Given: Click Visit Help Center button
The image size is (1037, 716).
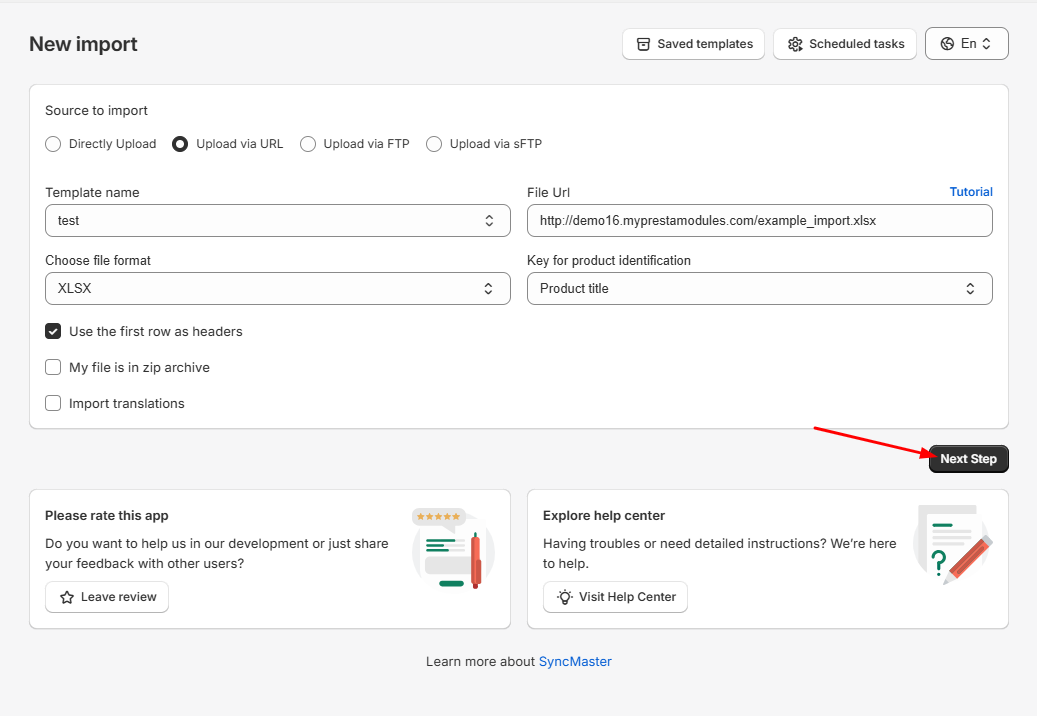Looking at the screenshot, I should click(615, 597).
